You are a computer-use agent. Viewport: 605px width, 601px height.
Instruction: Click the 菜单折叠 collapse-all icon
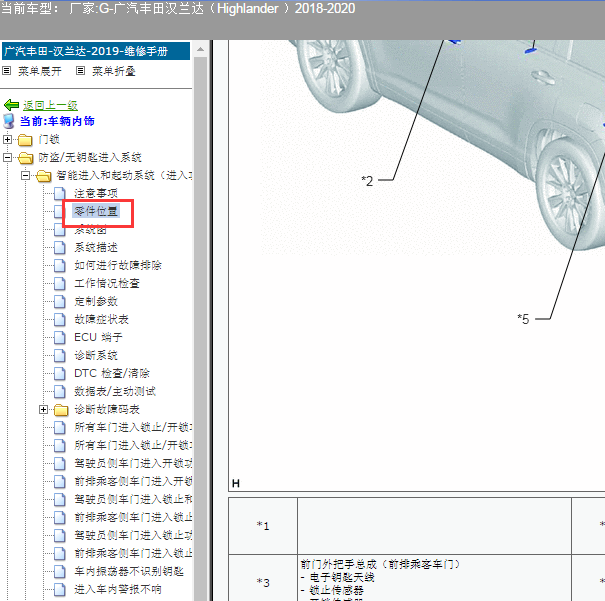(80, 71)
